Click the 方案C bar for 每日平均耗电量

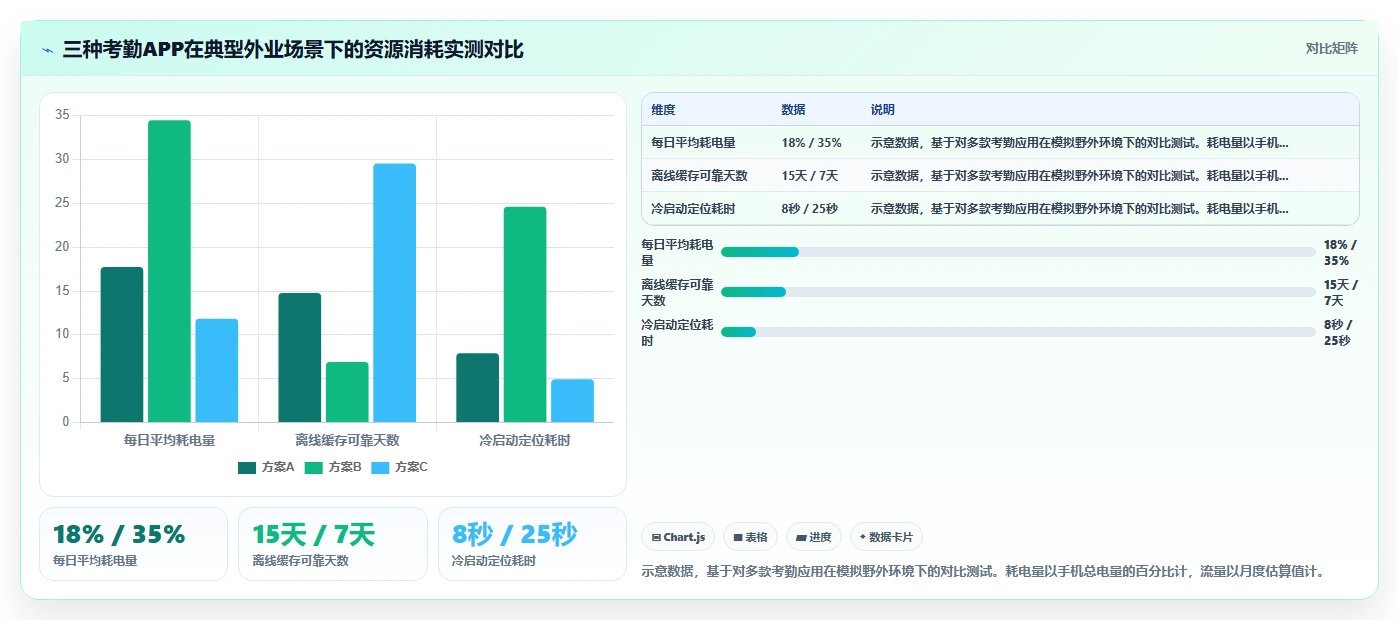217,370
